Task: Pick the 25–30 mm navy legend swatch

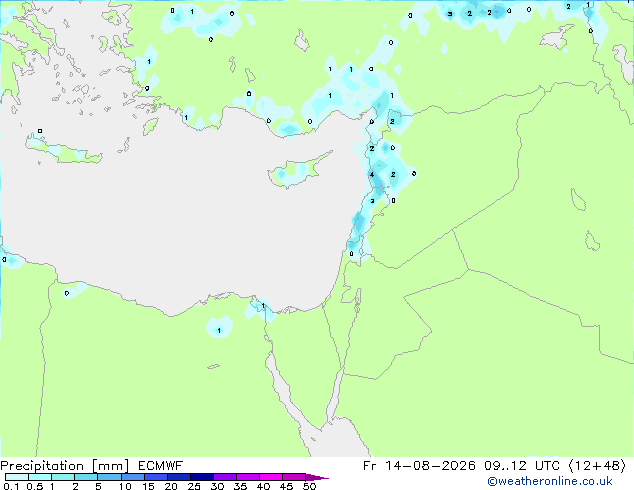Action: pos(201,477)
